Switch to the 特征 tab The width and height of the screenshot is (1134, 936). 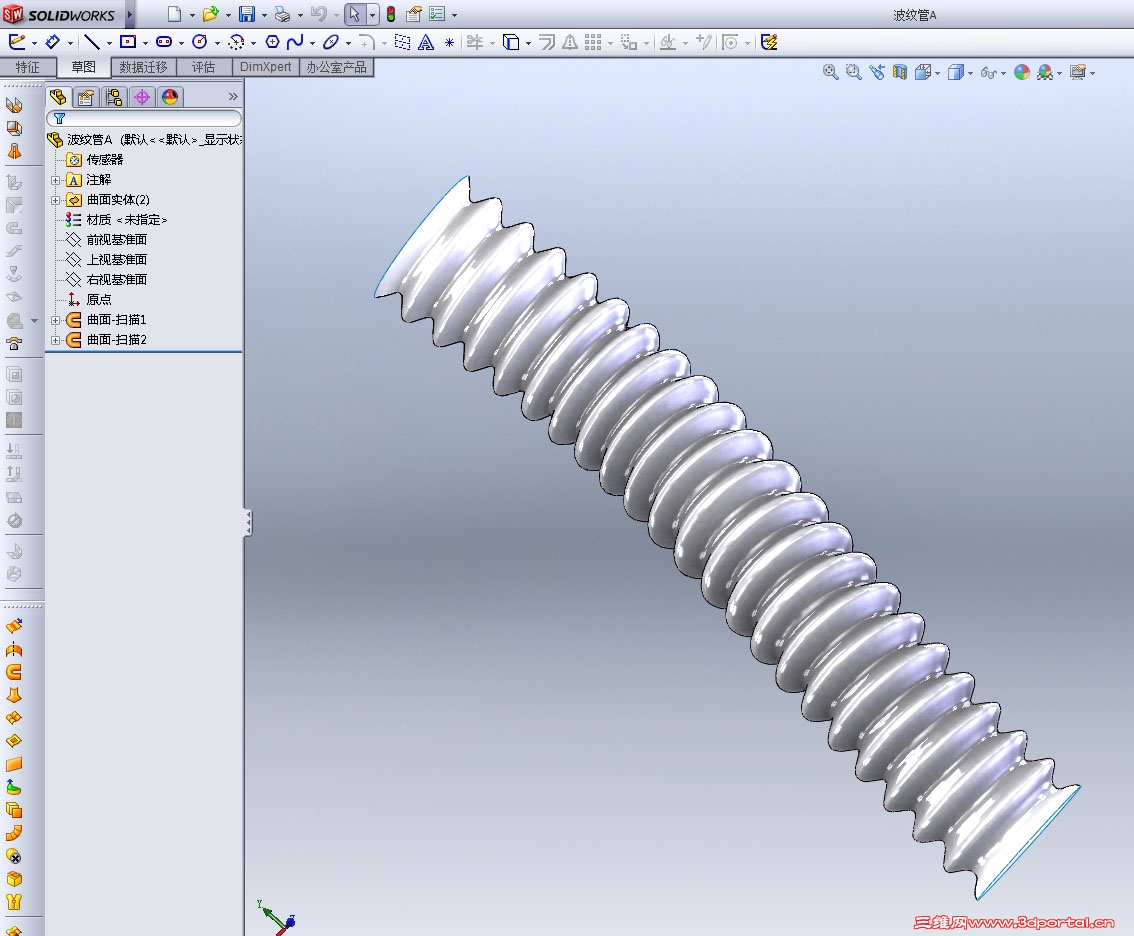pos(27,67)
